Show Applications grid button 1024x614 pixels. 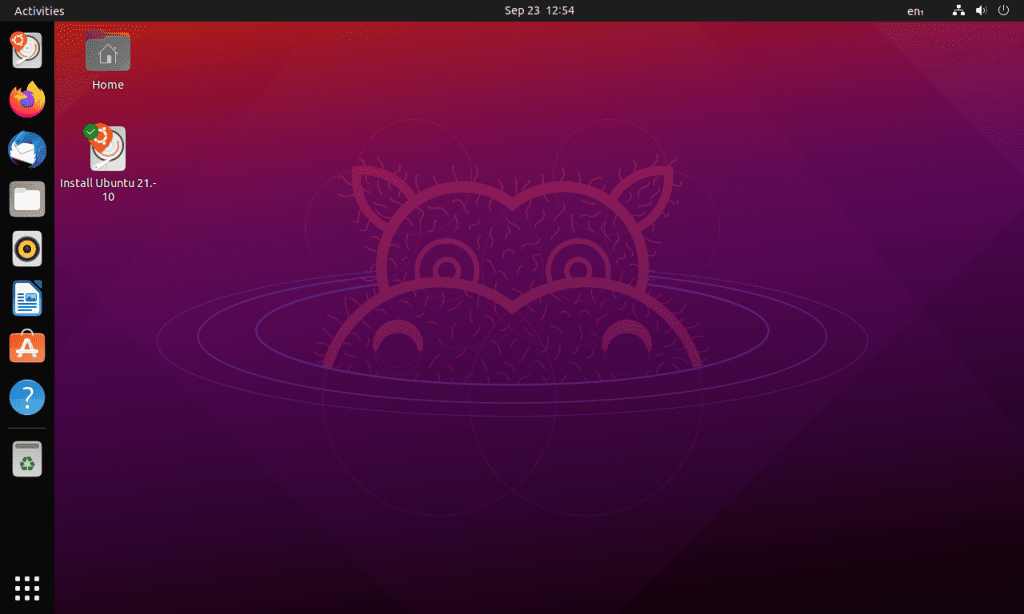tap(27, 588)
